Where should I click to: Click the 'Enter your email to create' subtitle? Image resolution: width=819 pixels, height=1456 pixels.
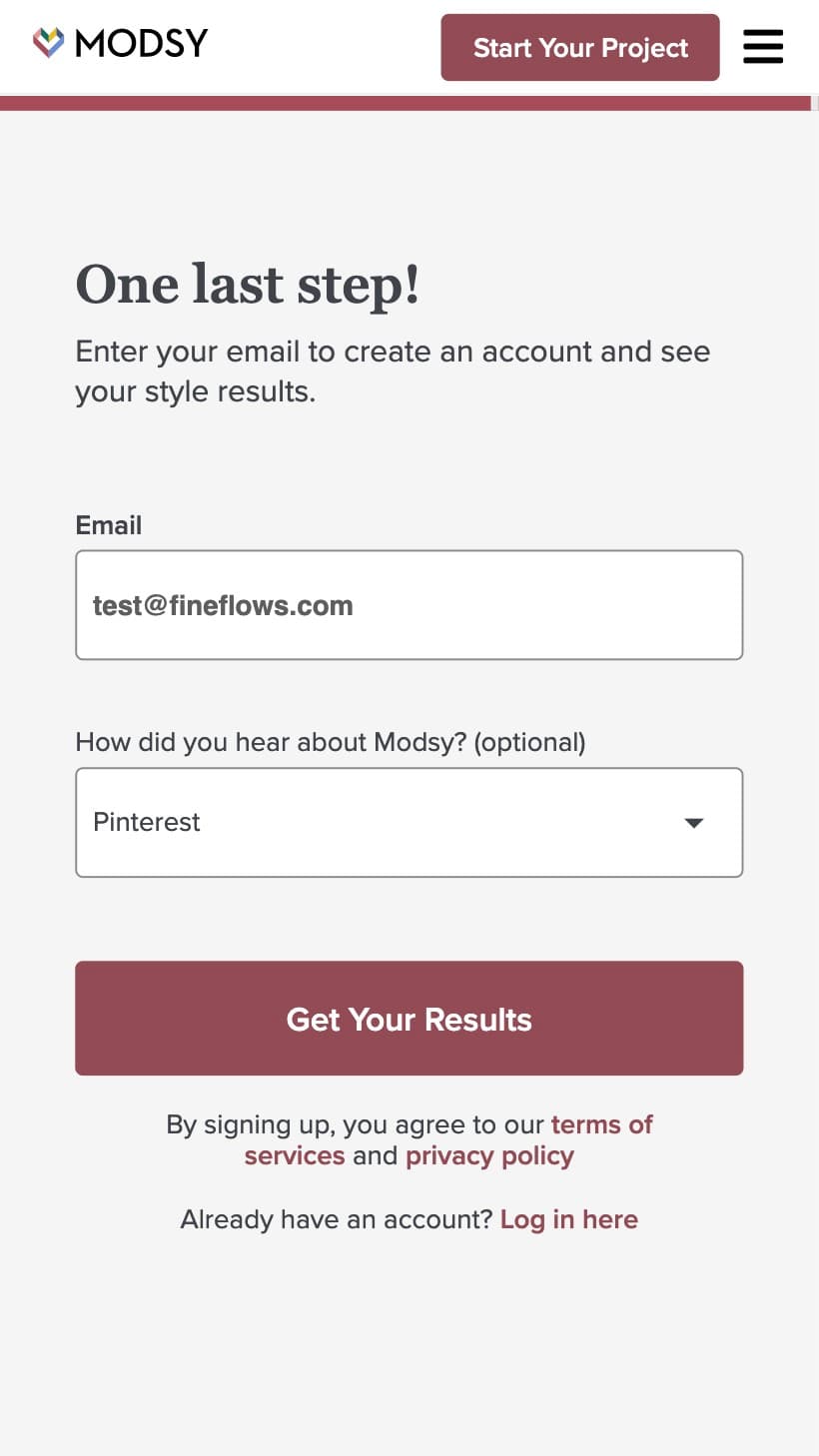pos(394,371)
